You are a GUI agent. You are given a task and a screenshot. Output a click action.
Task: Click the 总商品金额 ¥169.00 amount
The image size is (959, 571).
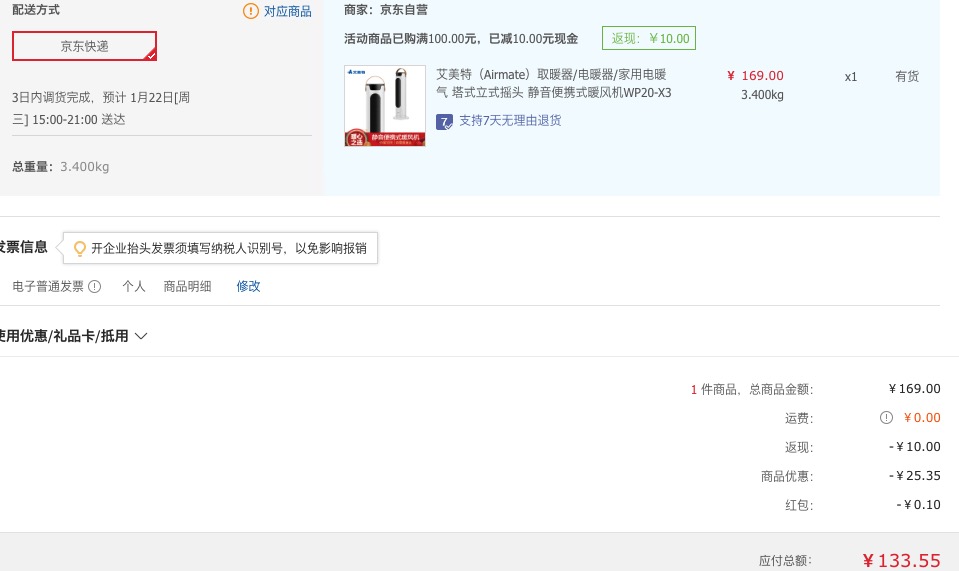[914, 389]
